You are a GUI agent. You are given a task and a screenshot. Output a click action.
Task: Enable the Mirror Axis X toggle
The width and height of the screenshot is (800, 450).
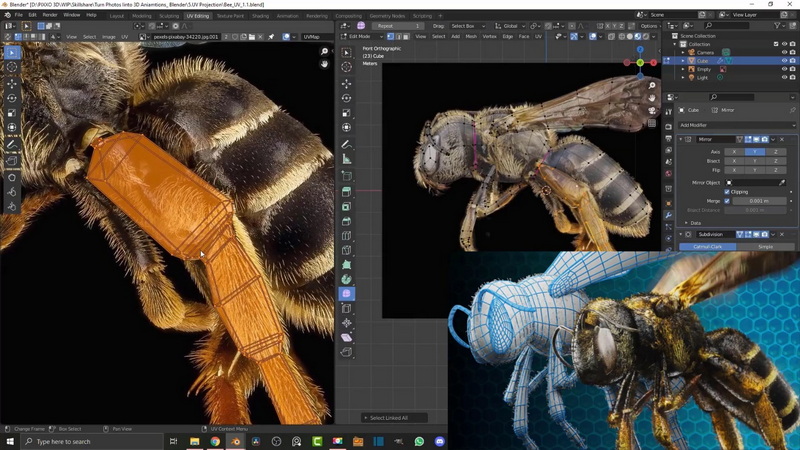point(734,152)
